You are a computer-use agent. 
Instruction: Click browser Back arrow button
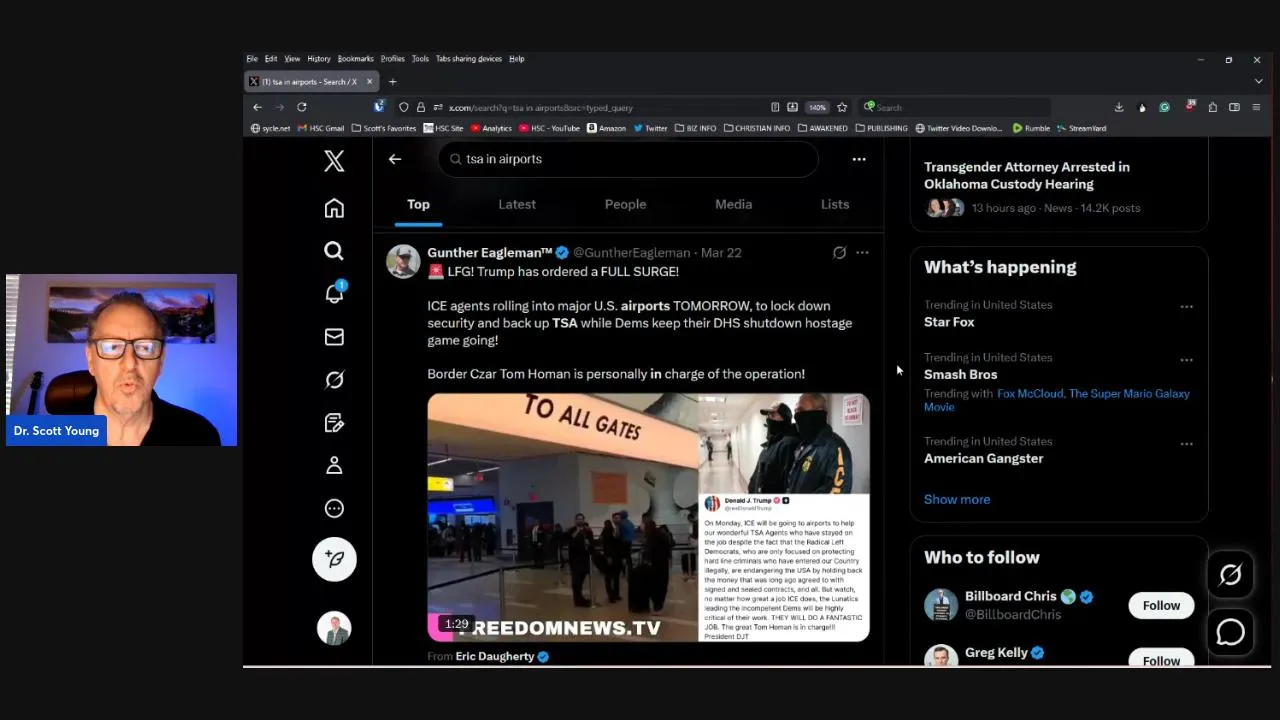(258, 107)
